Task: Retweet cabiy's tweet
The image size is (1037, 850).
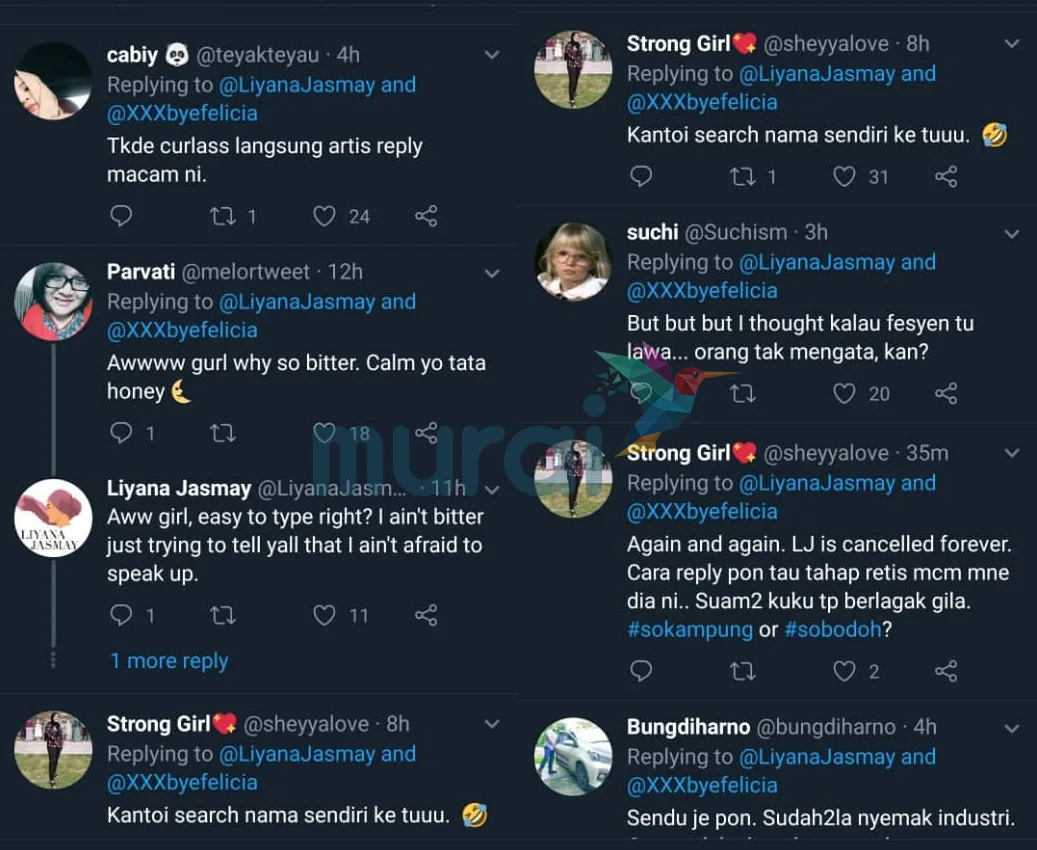Action: (222, 216)
